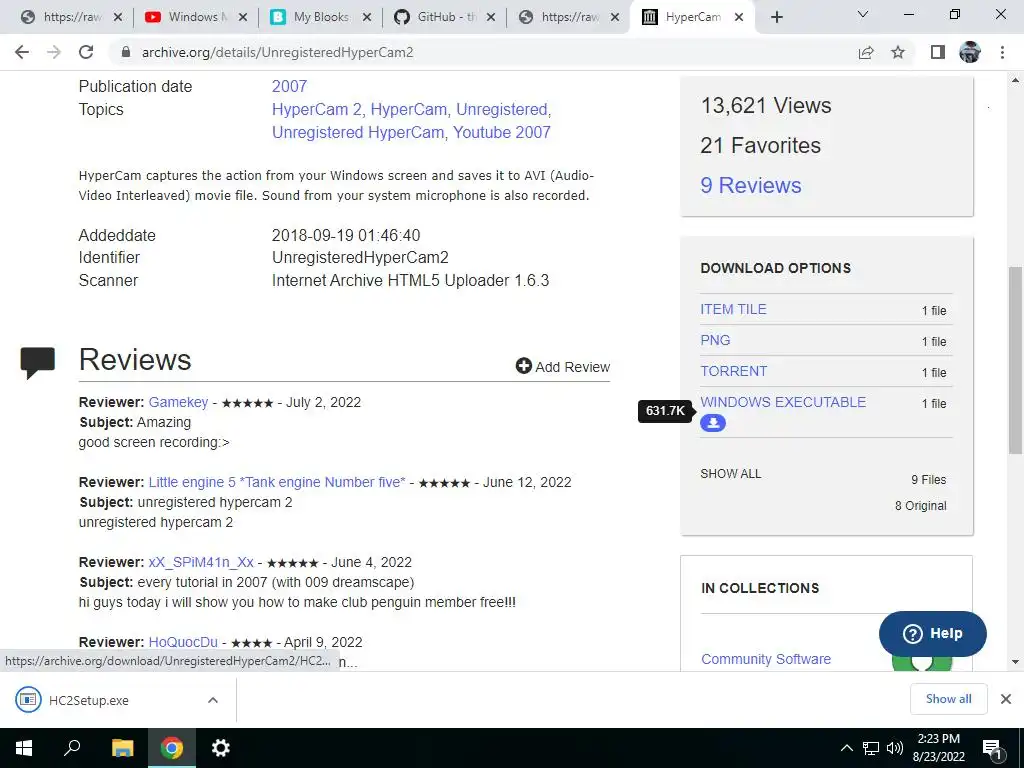Show hidden system tray icons
Image resolution: width=1024 pixels, height=768 pixels.
point(846,748)
